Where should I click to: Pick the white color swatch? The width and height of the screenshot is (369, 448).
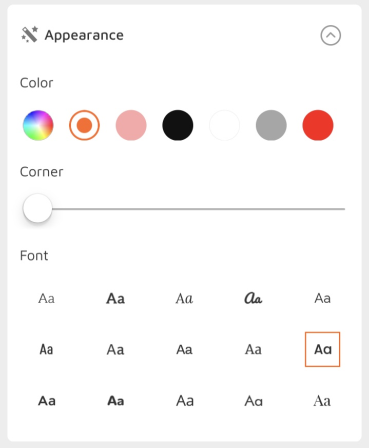pos(224,125)
